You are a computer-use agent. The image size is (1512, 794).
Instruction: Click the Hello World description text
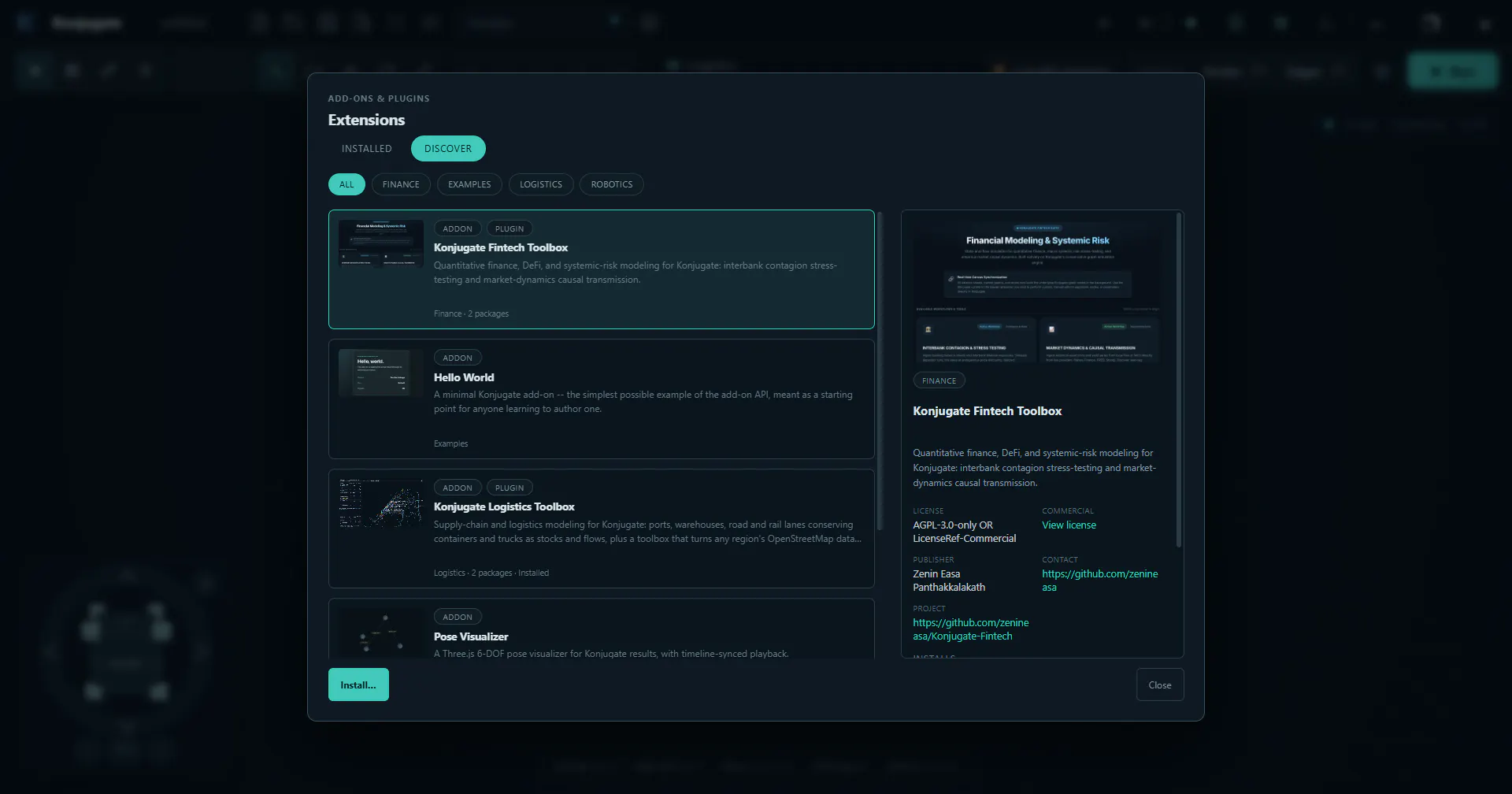[643, 402]
